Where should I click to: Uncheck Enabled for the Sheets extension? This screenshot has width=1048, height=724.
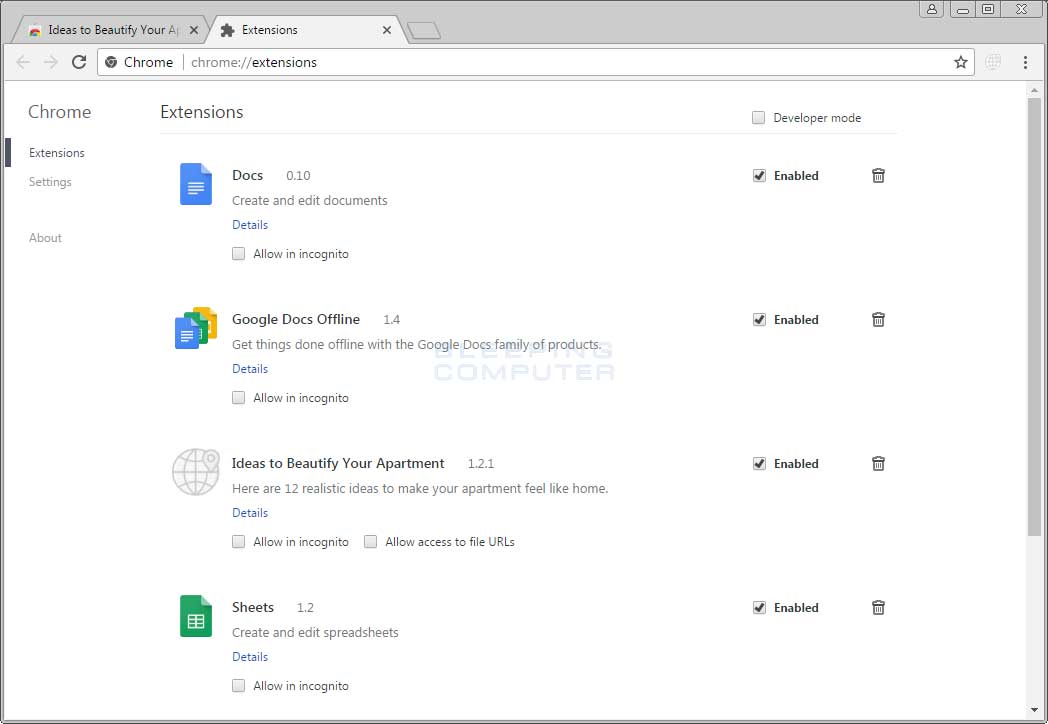tap(759, 608)
